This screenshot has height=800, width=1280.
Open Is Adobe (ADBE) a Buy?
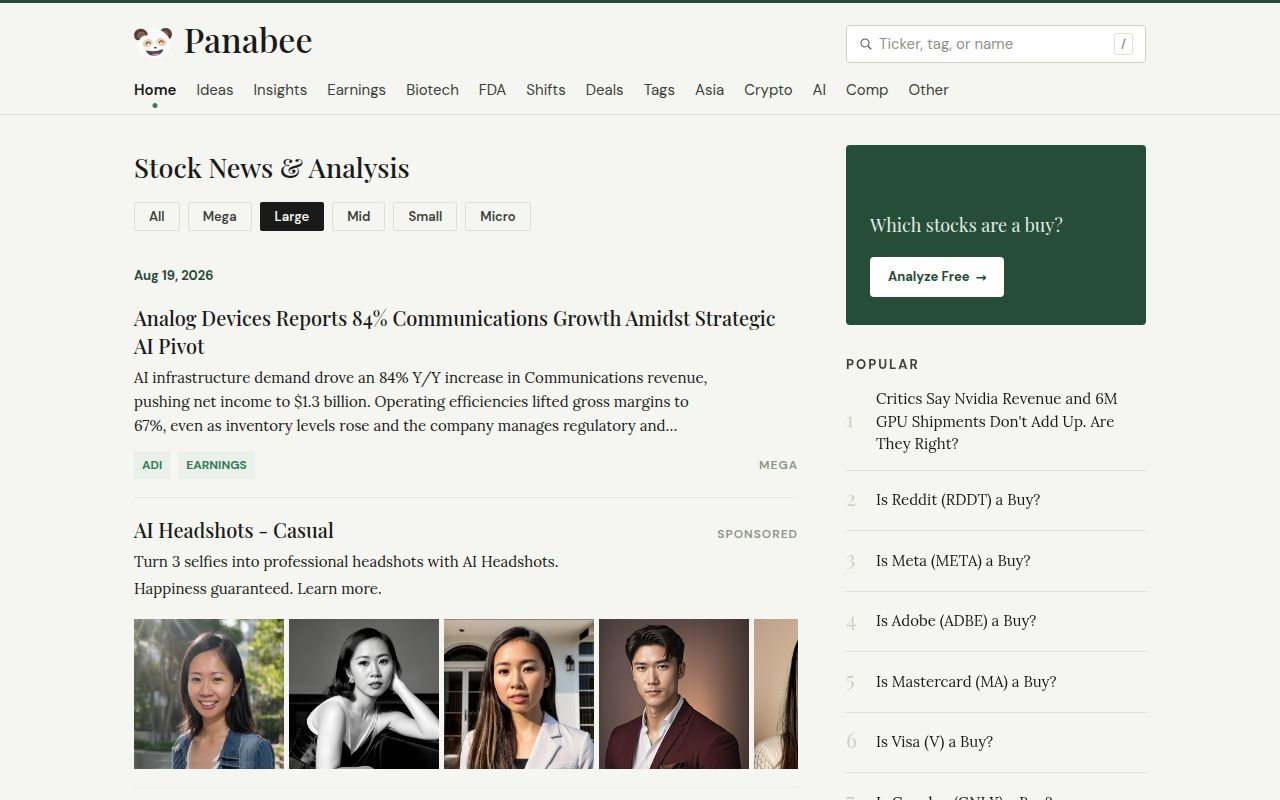pos(956,621)
